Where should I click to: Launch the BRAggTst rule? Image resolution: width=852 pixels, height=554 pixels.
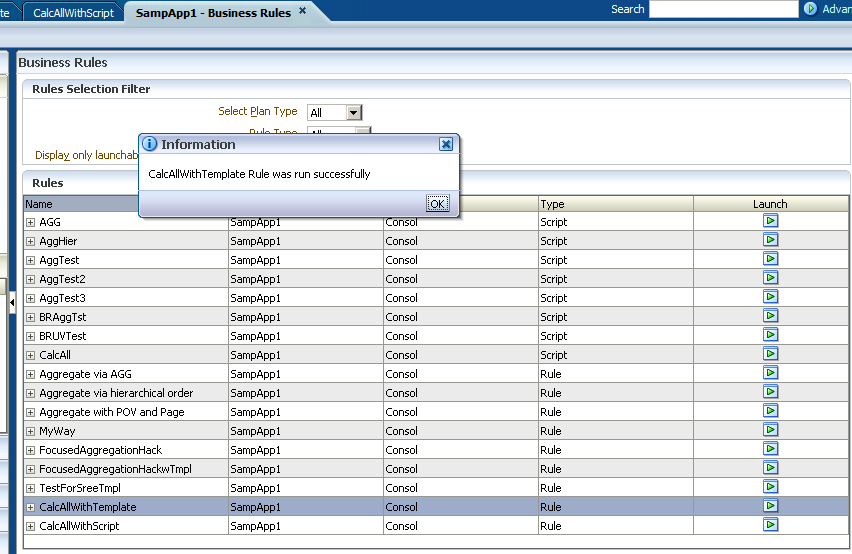[770, 316]
